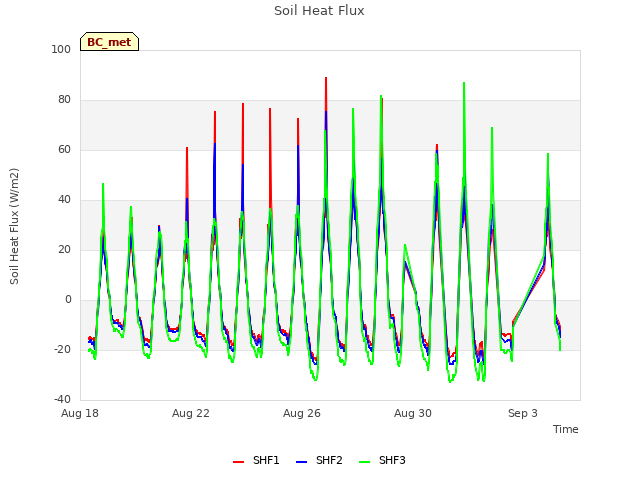Toggle SHF2 series in legend
640x480 pixels.
coord(319,460)
